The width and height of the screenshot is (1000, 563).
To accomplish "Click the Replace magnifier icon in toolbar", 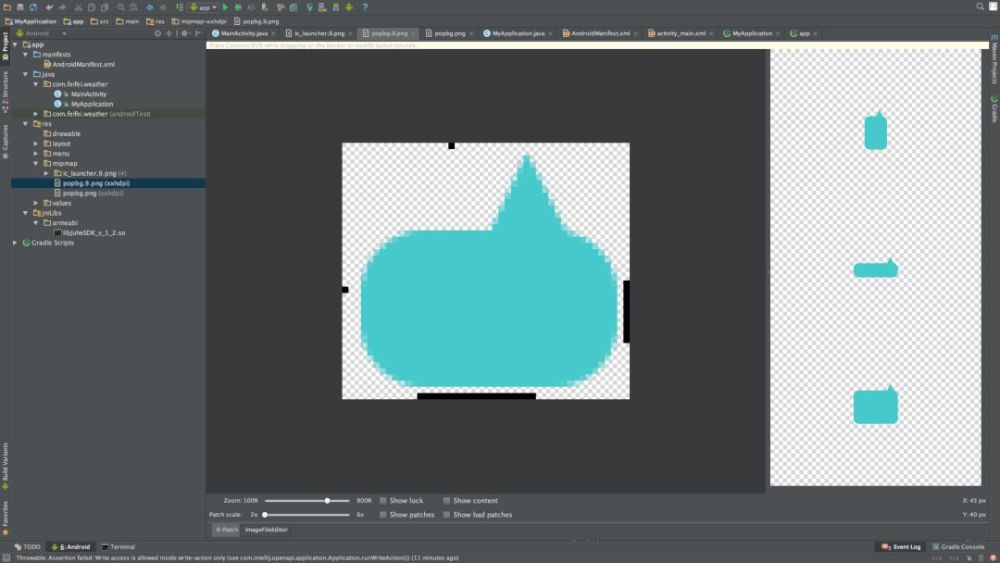I will tap(134, 7).
